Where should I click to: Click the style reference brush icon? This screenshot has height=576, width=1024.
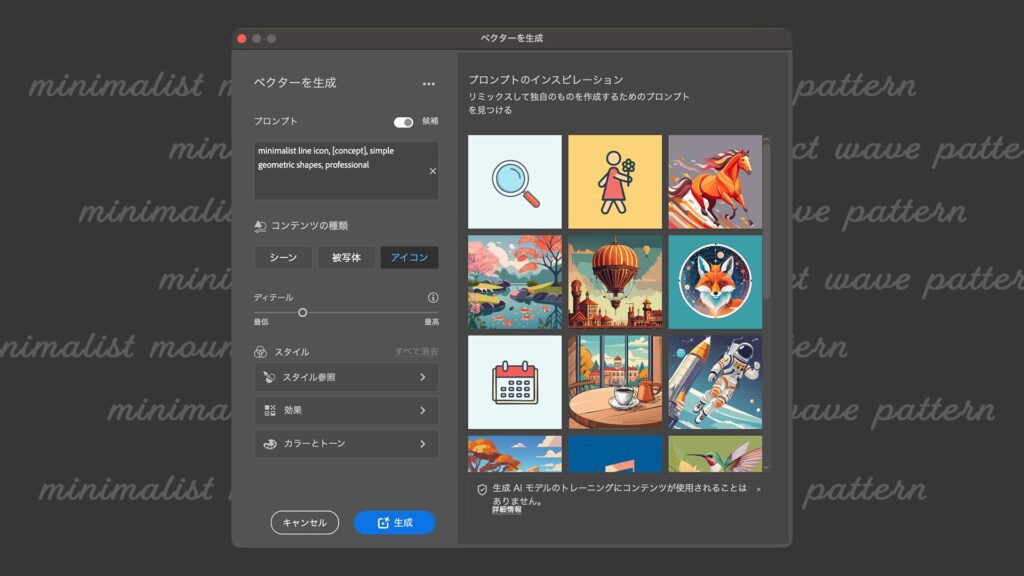click(x=269, y=378)
